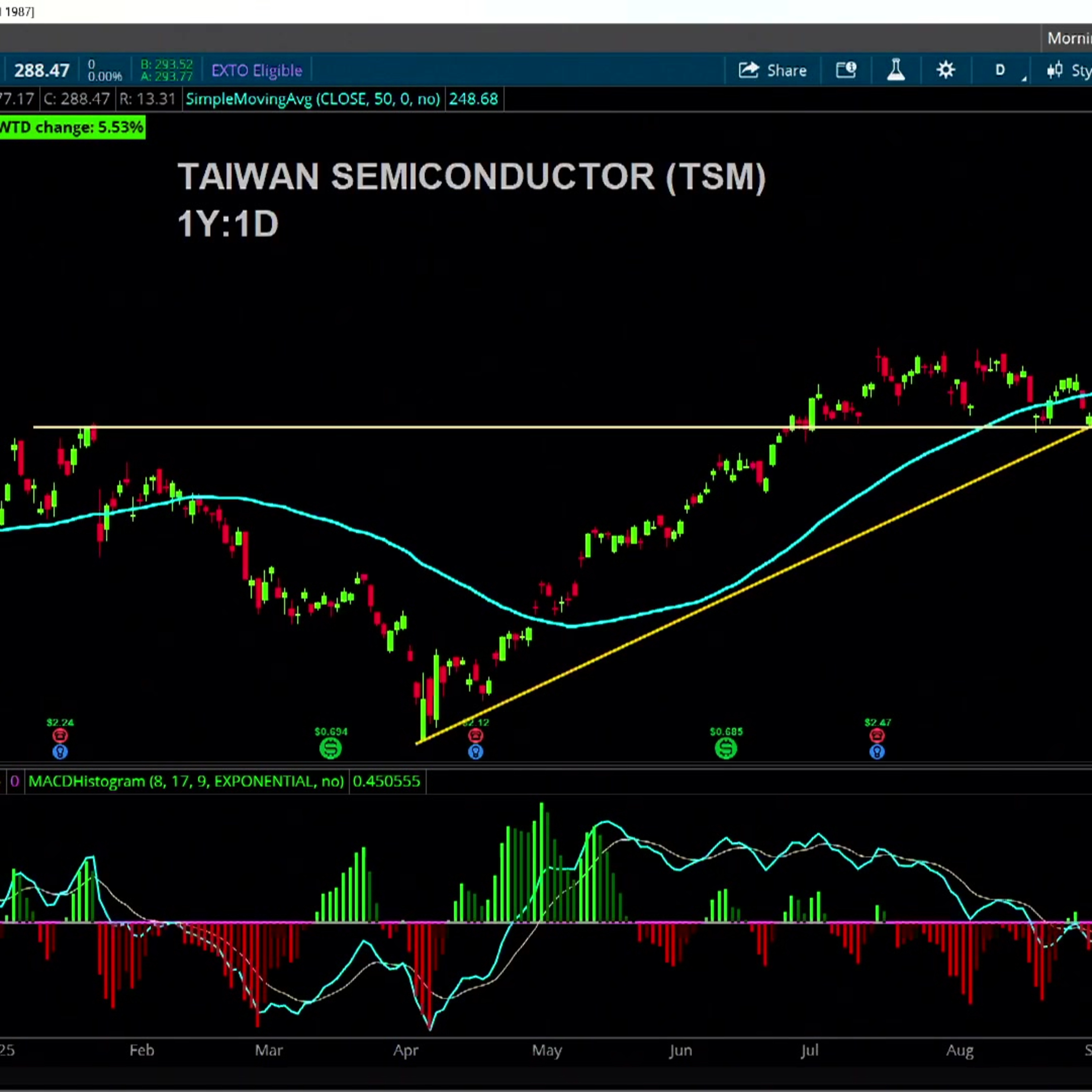Screen dimensions: 1092x1092
Task: Click the purple EXTO Eligible label
Action: click(257, 71)
